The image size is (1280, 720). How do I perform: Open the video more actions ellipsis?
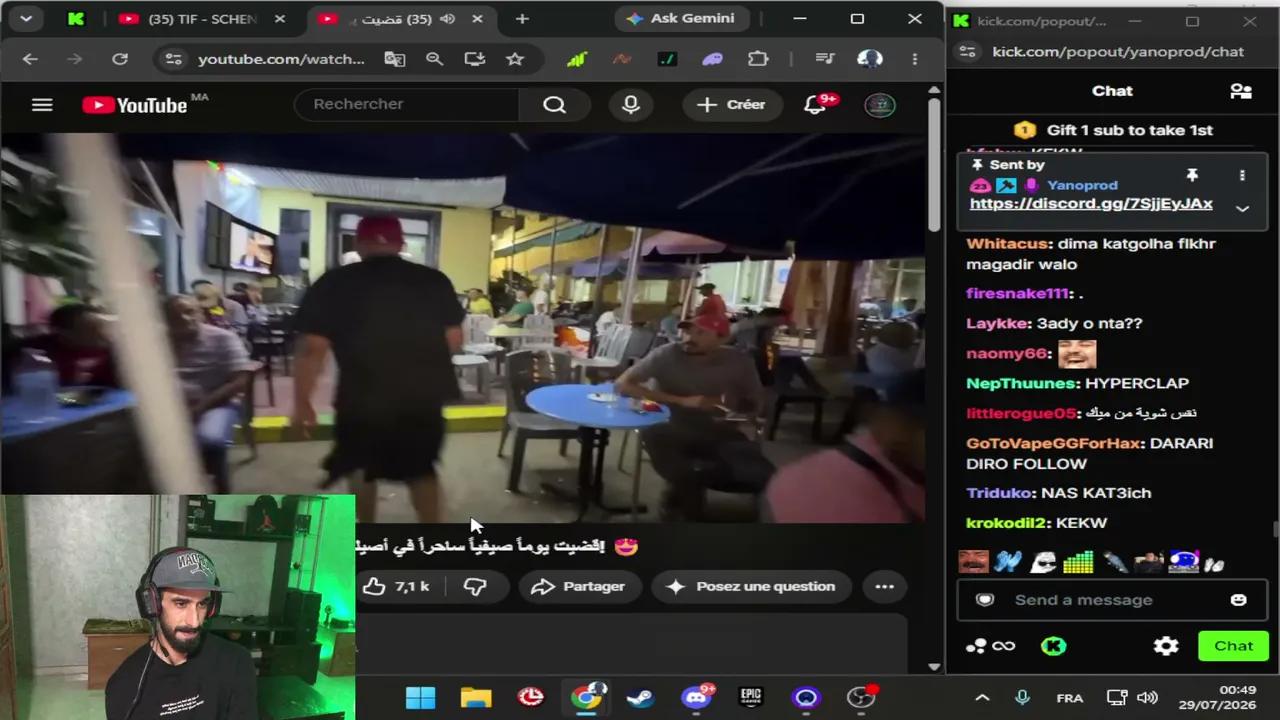pos(884,586)
